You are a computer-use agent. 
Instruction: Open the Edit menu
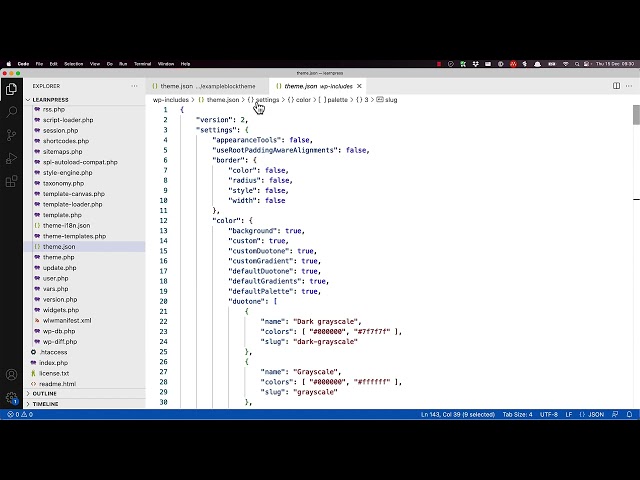click(53, 64)
